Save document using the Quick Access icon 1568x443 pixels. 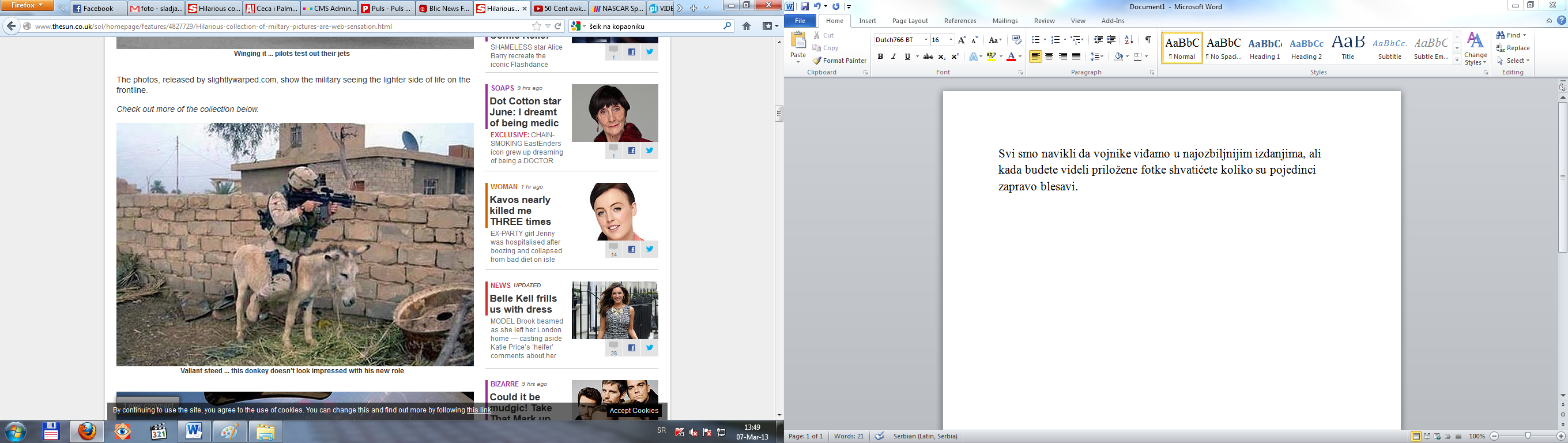[x=805, y=7]
